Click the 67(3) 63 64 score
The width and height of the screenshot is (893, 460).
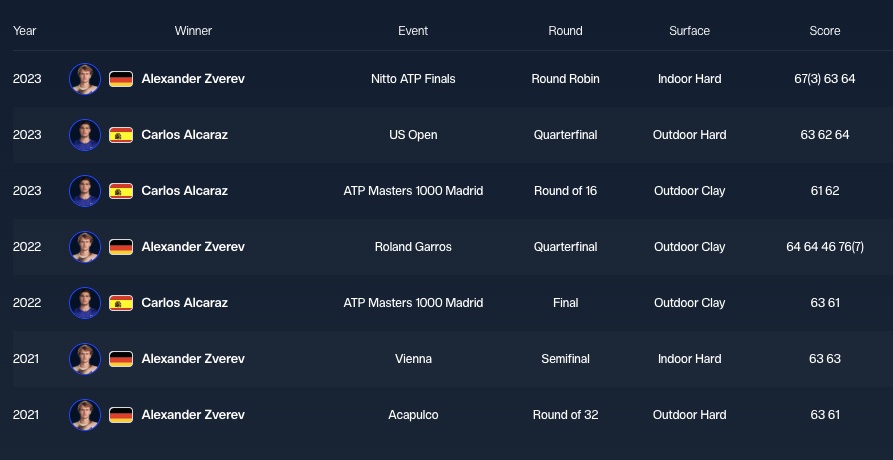pyautogui.click(x=825, y=79)
